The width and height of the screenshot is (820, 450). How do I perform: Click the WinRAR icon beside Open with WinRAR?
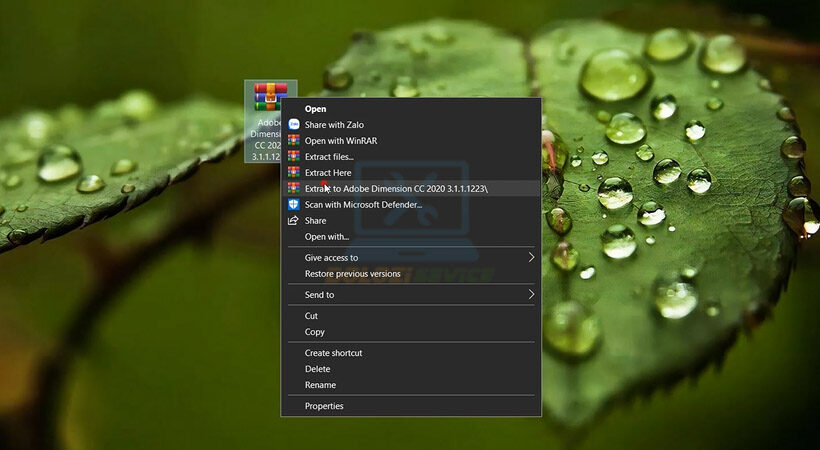click(x=294, y=140)
